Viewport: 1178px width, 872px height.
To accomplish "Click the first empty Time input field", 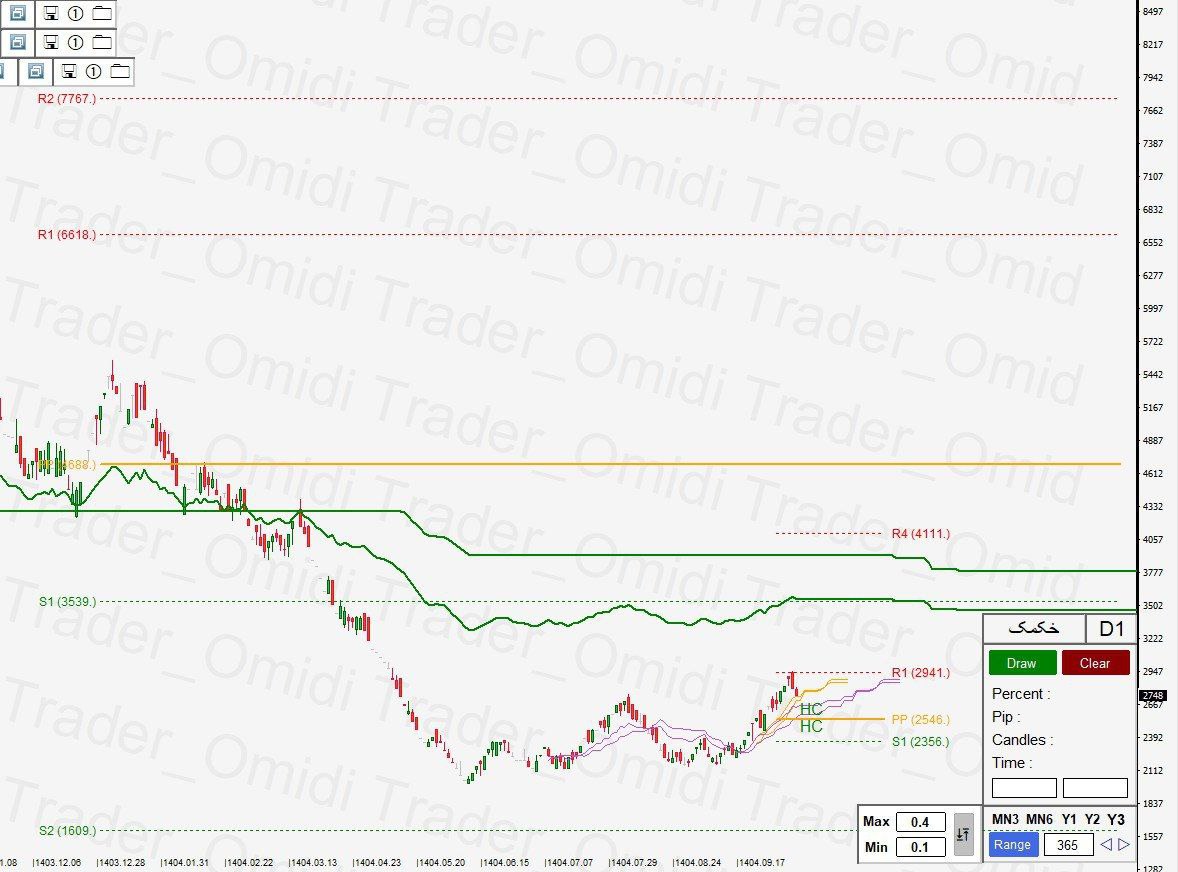I will pyautogui.click(x=1024, y=787).
